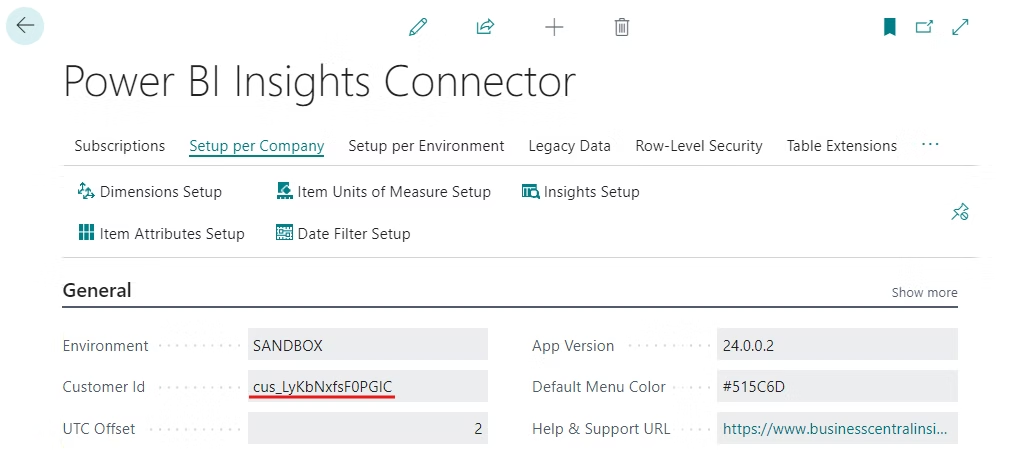This screenshot has height=462, width=1017.
Task: Toggle the pin action bar icon
Action: [x=960, y=212]
